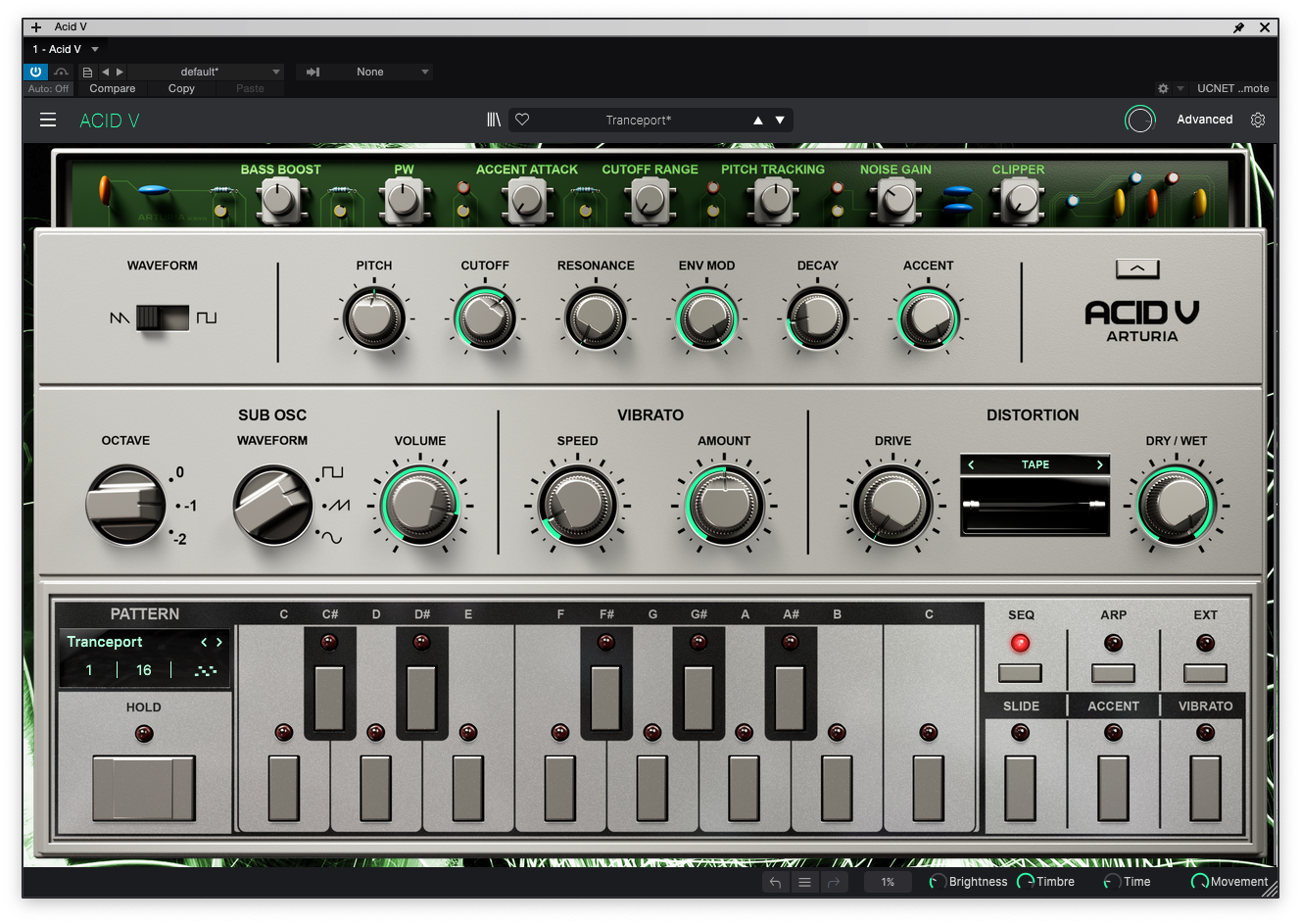
Task: Click the 1% CPU meter
Action: pos(888,882)
